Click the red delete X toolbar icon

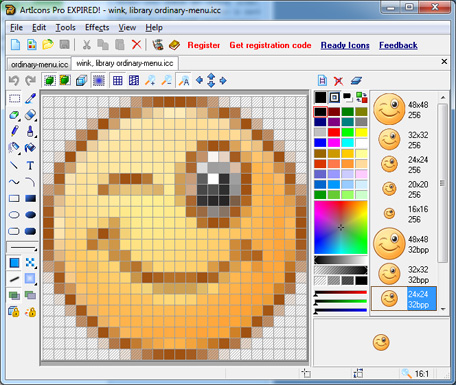(136, 44)
